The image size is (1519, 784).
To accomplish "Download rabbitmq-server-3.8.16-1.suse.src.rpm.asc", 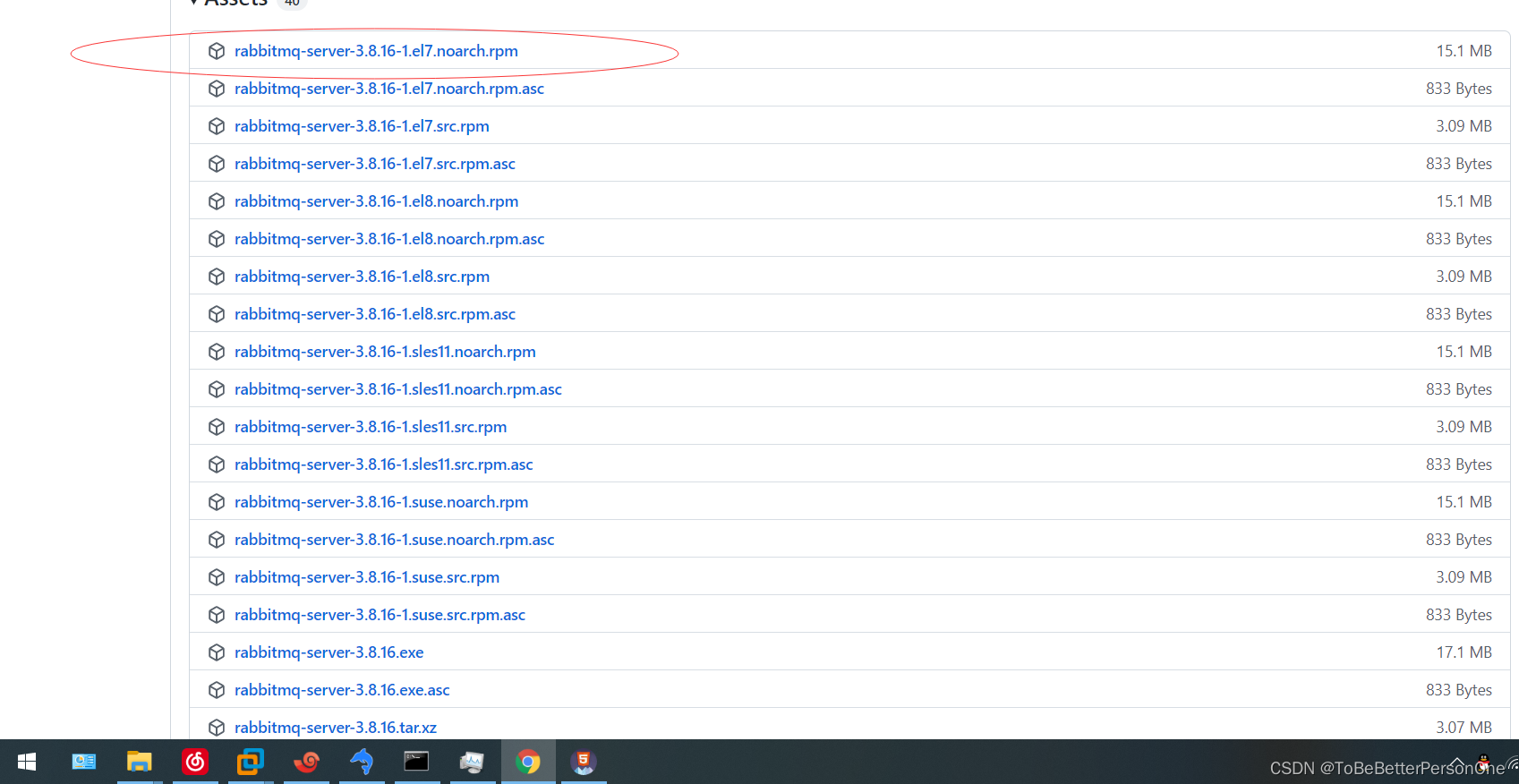I will (x=380, y=615).
